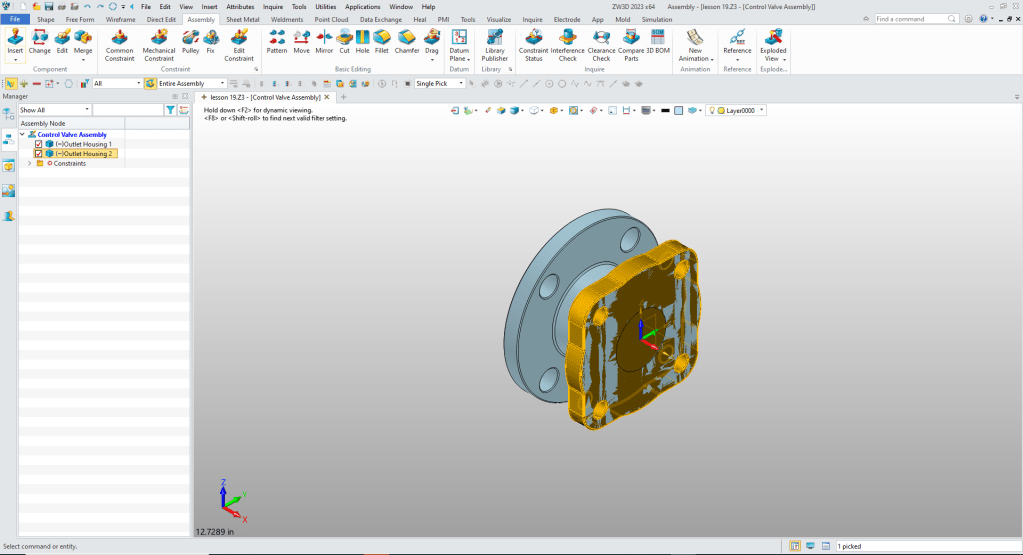Open the Exploded View tool
Screen dimensions: 1023x555
pyautogui.click(x=773, y=45)
